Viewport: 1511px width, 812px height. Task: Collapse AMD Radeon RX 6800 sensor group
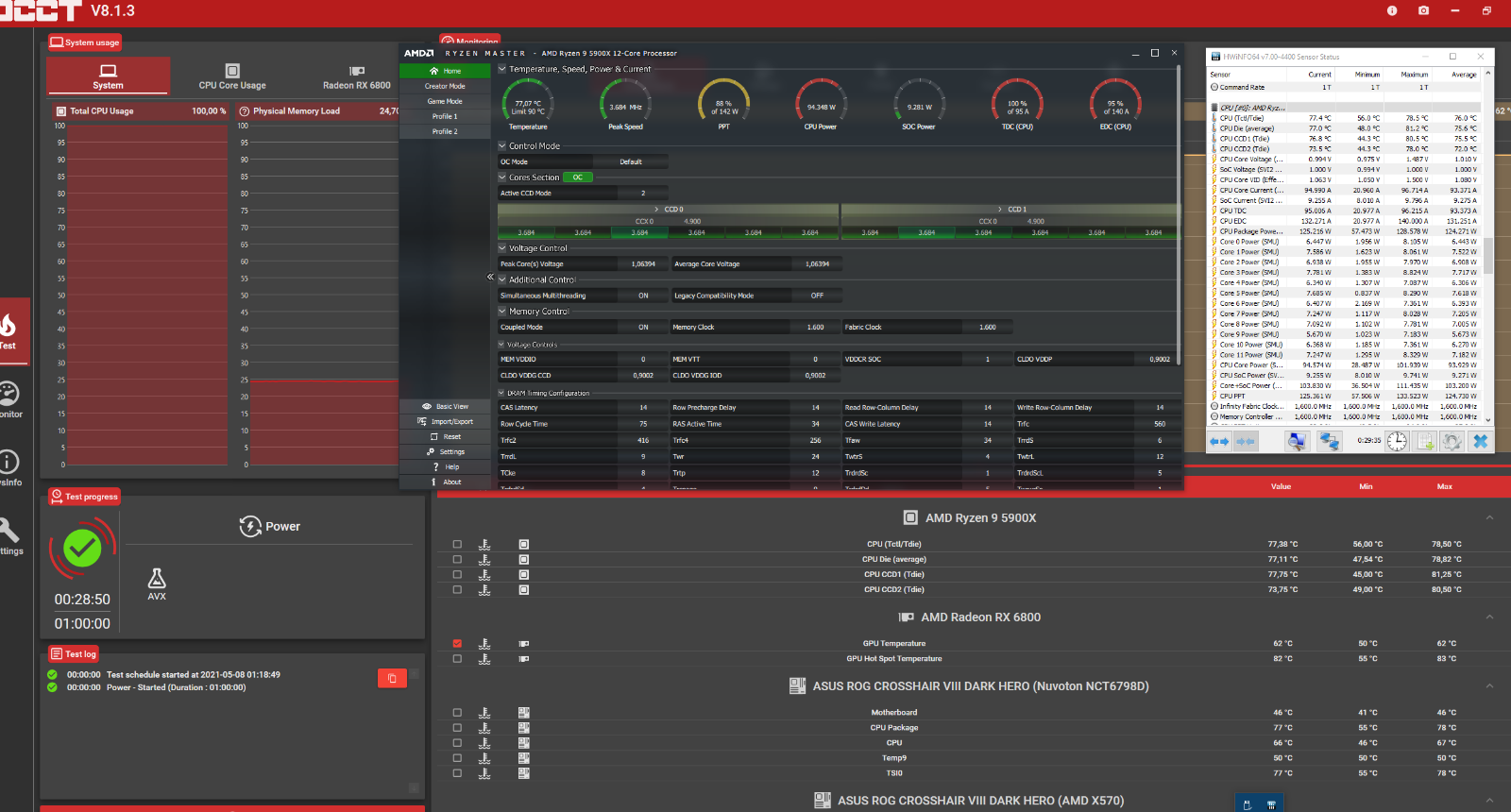coord(1489,617)
